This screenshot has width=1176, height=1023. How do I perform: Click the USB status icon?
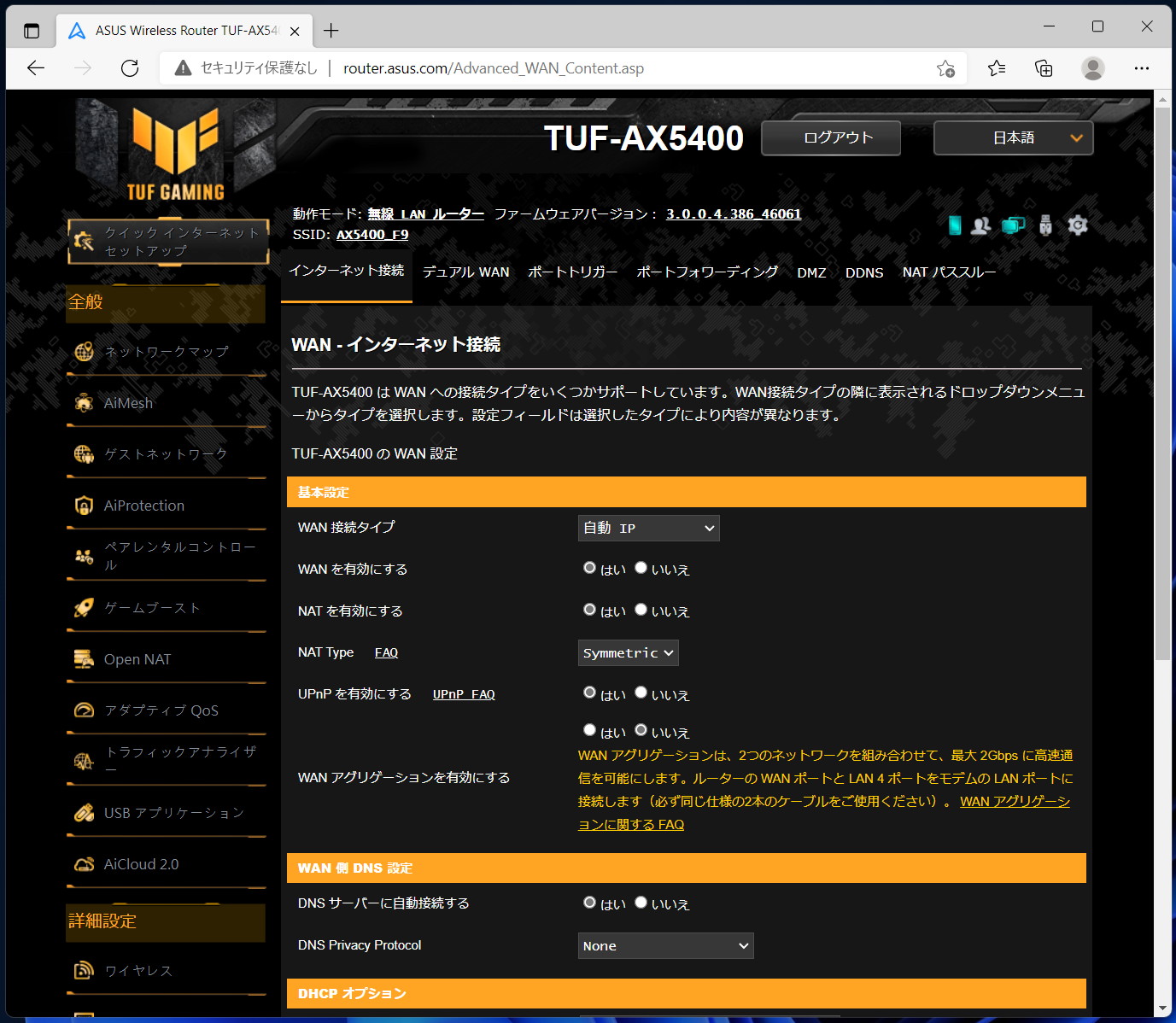tap(1045, 225)
